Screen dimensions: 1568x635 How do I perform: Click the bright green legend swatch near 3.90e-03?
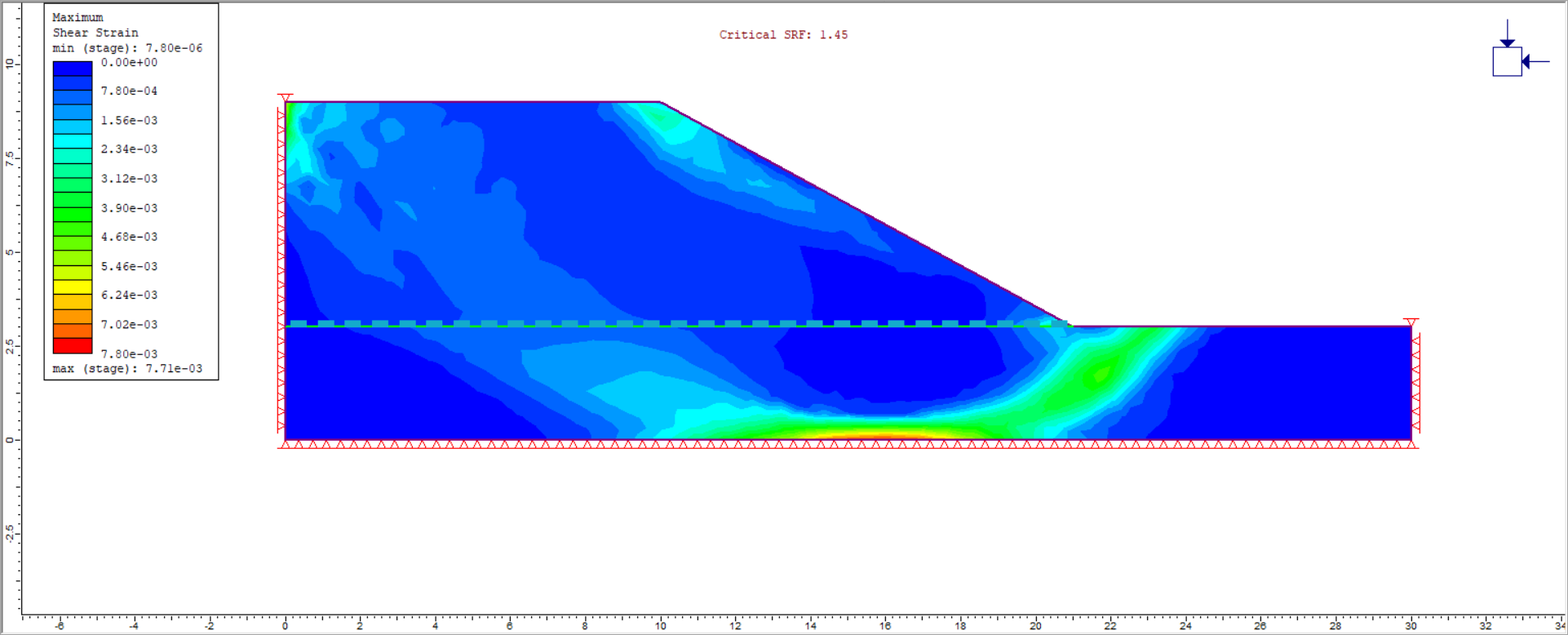pyautogui.click(x=72, y=200)
